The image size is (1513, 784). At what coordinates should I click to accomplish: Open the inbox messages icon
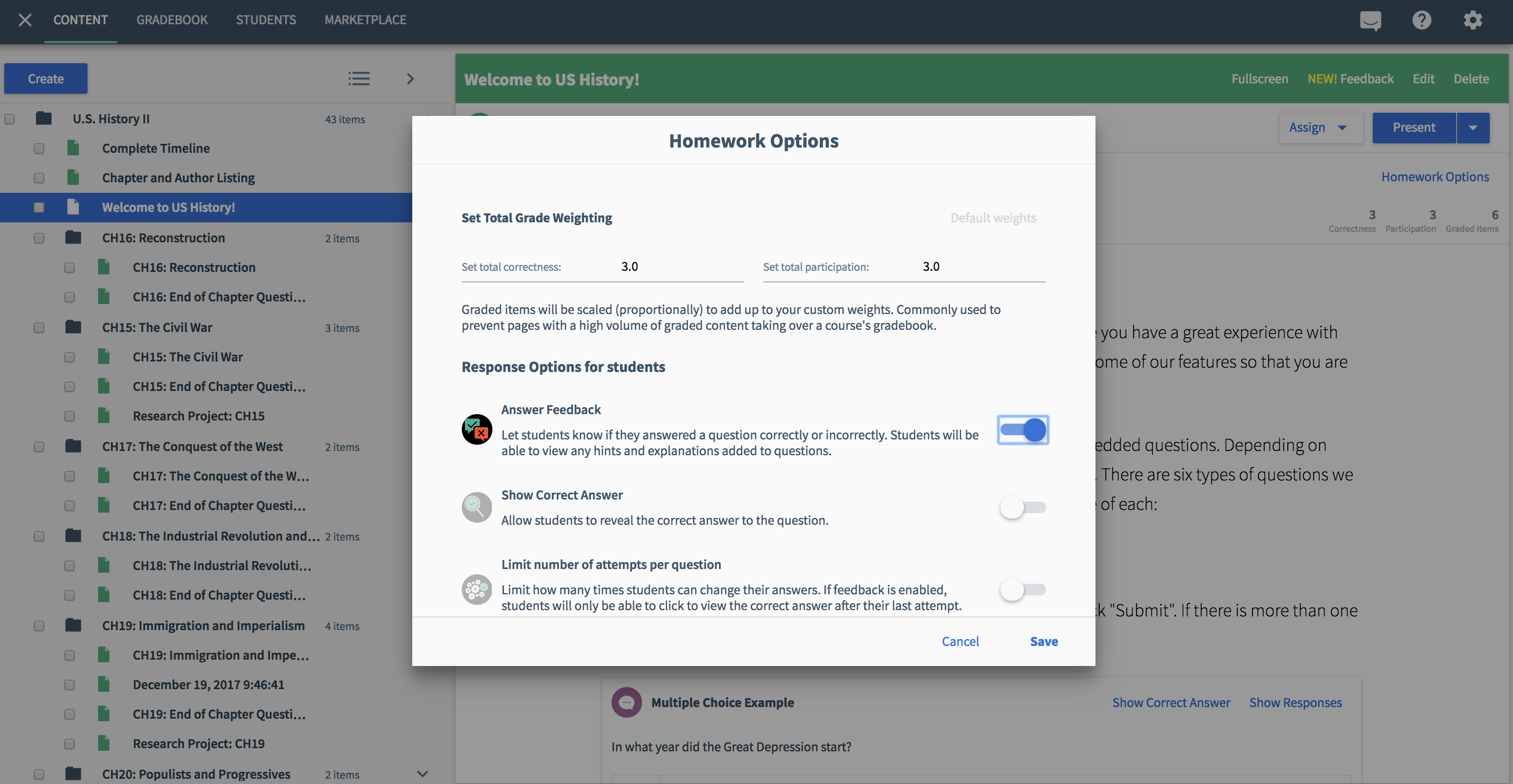coord(1370,21)
